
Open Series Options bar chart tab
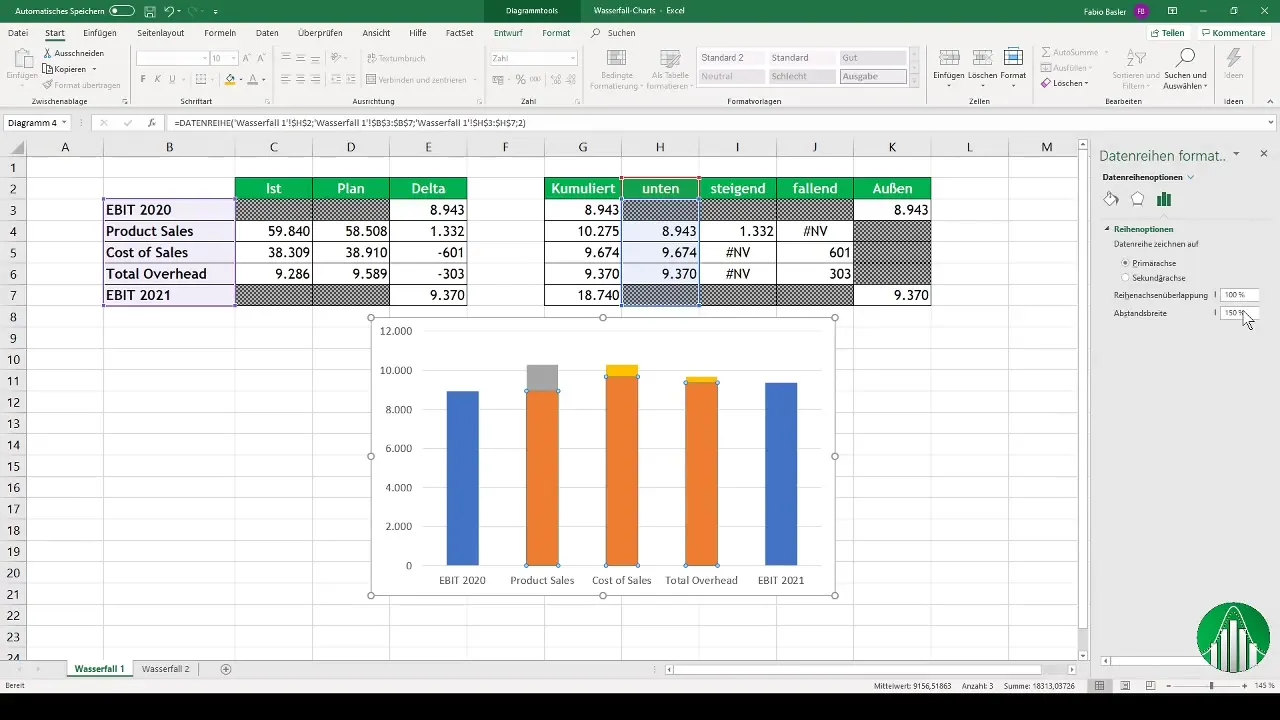pos(1164,199)
